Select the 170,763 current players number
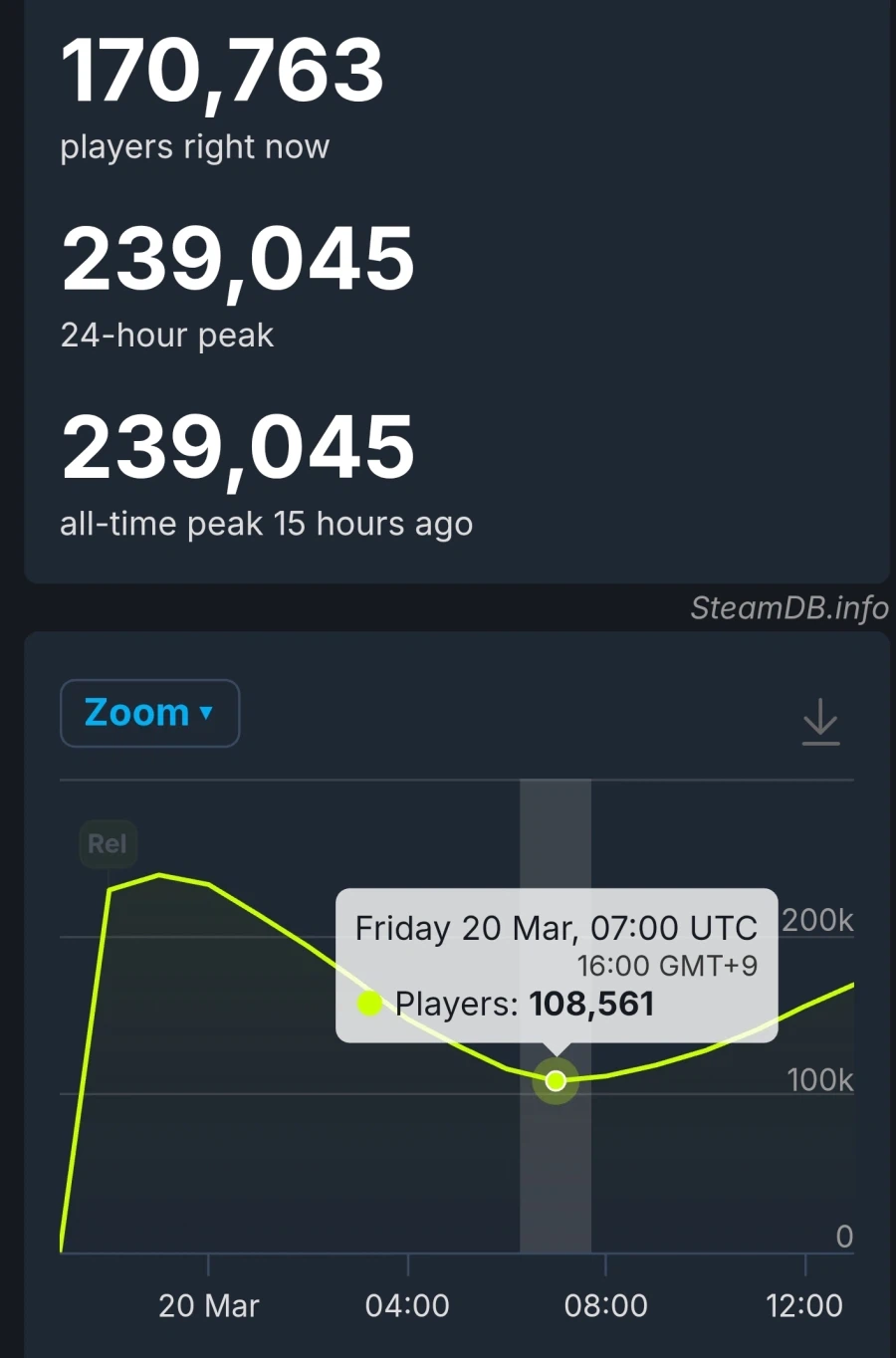896x1358 pixels. pos(223,71)
